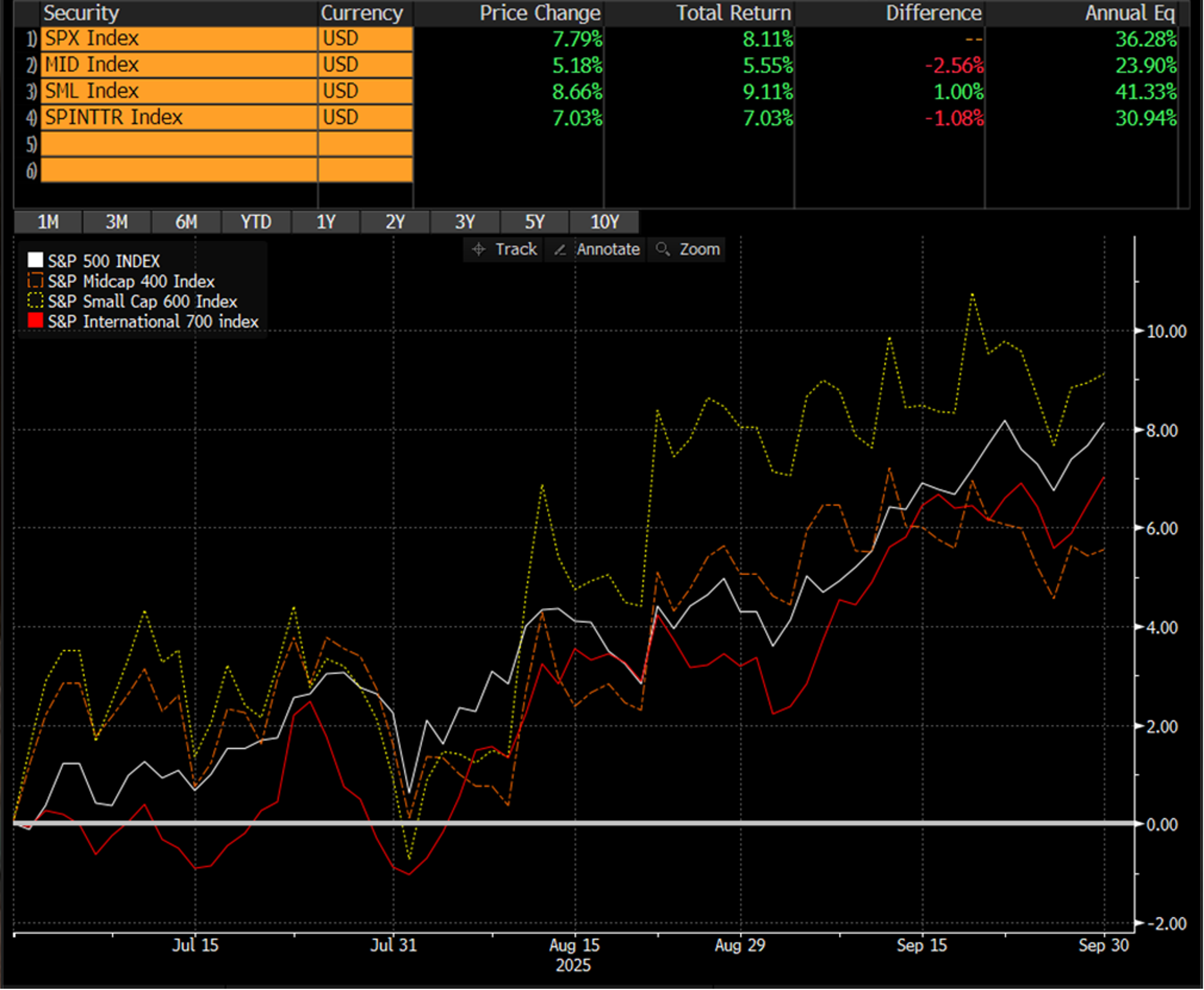Select the 3M time range tab

pos(117,222)
